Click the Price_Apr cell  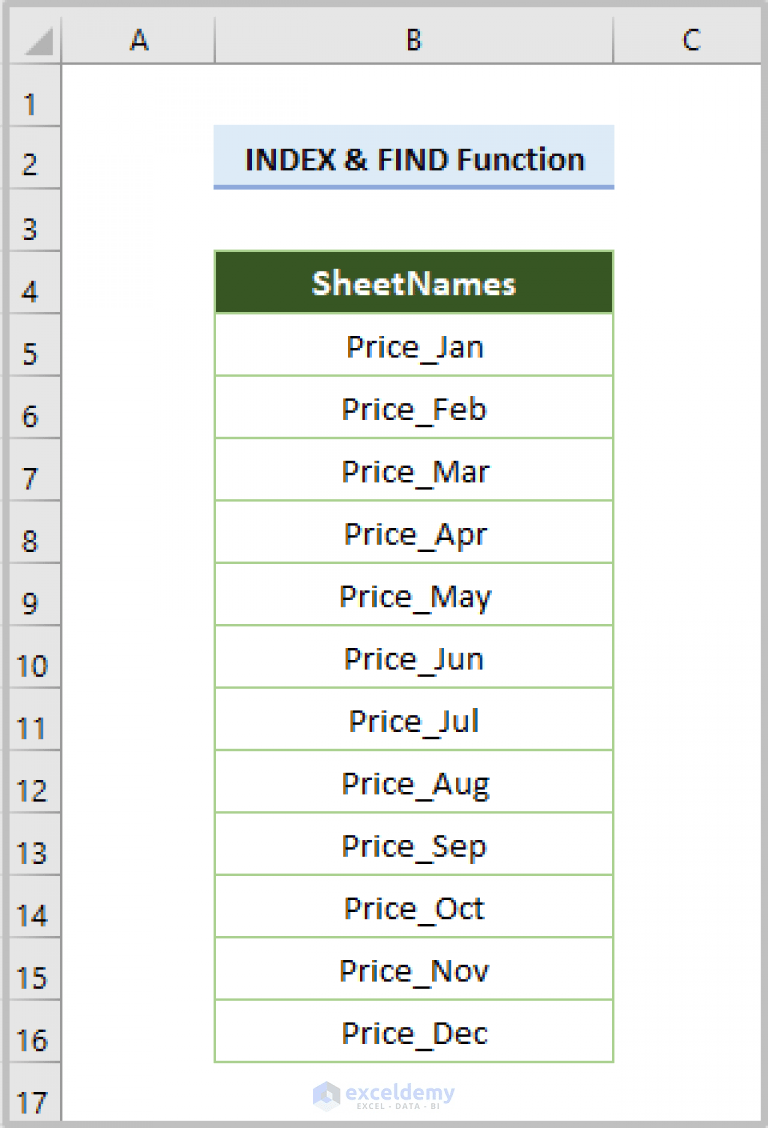click(x=413, y=533)
